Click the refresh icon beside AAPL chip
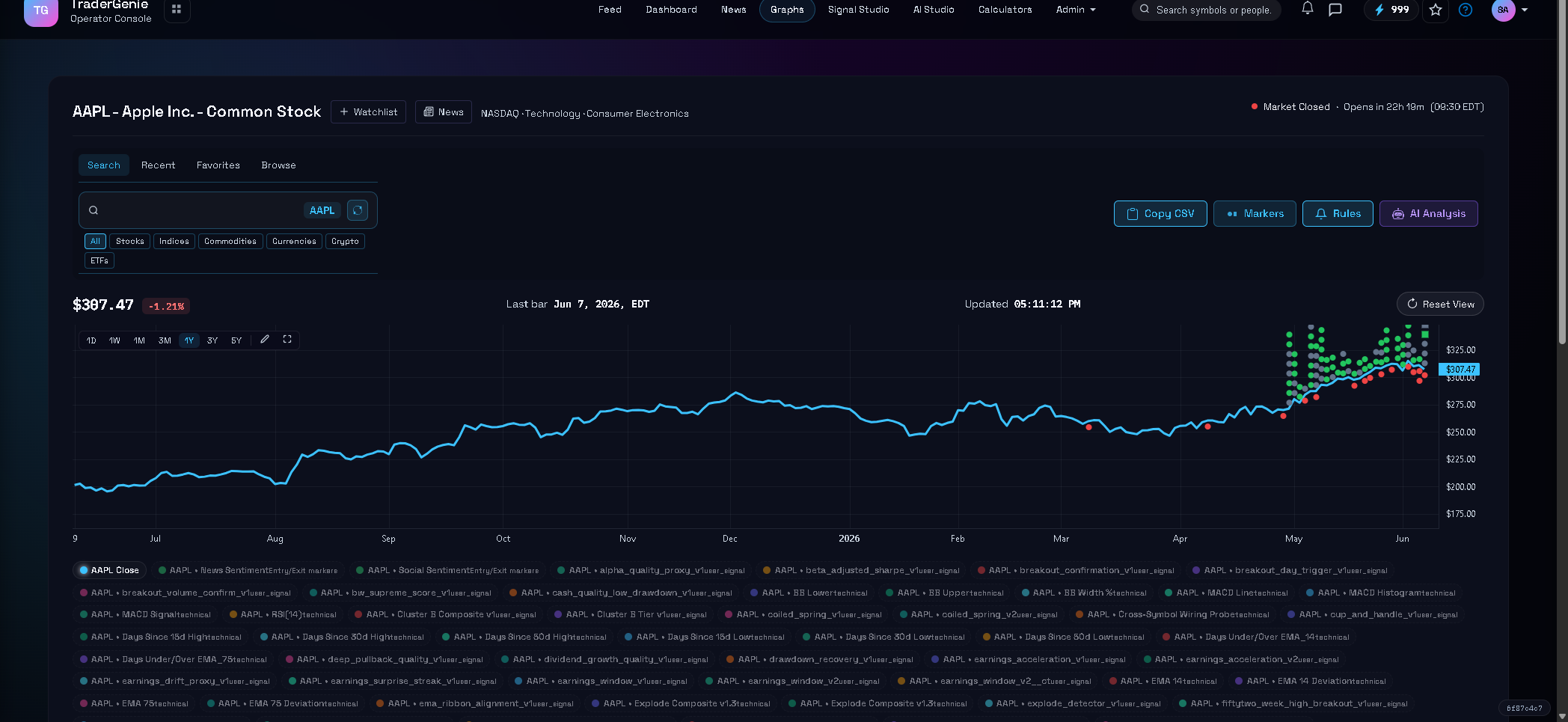Screen dimensions: 1568x722 pyautogui.click(x=358, y=210)
